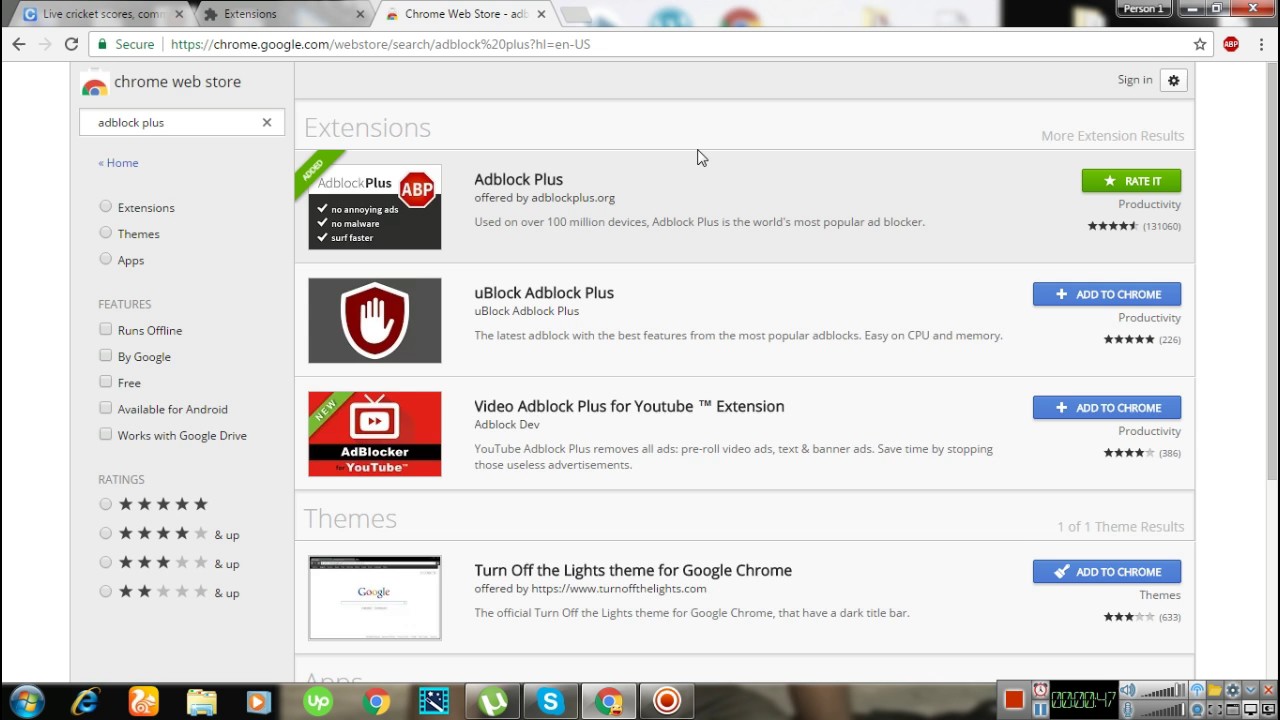Open the uBlock Adblock Plus hand icon

(374, 320)
